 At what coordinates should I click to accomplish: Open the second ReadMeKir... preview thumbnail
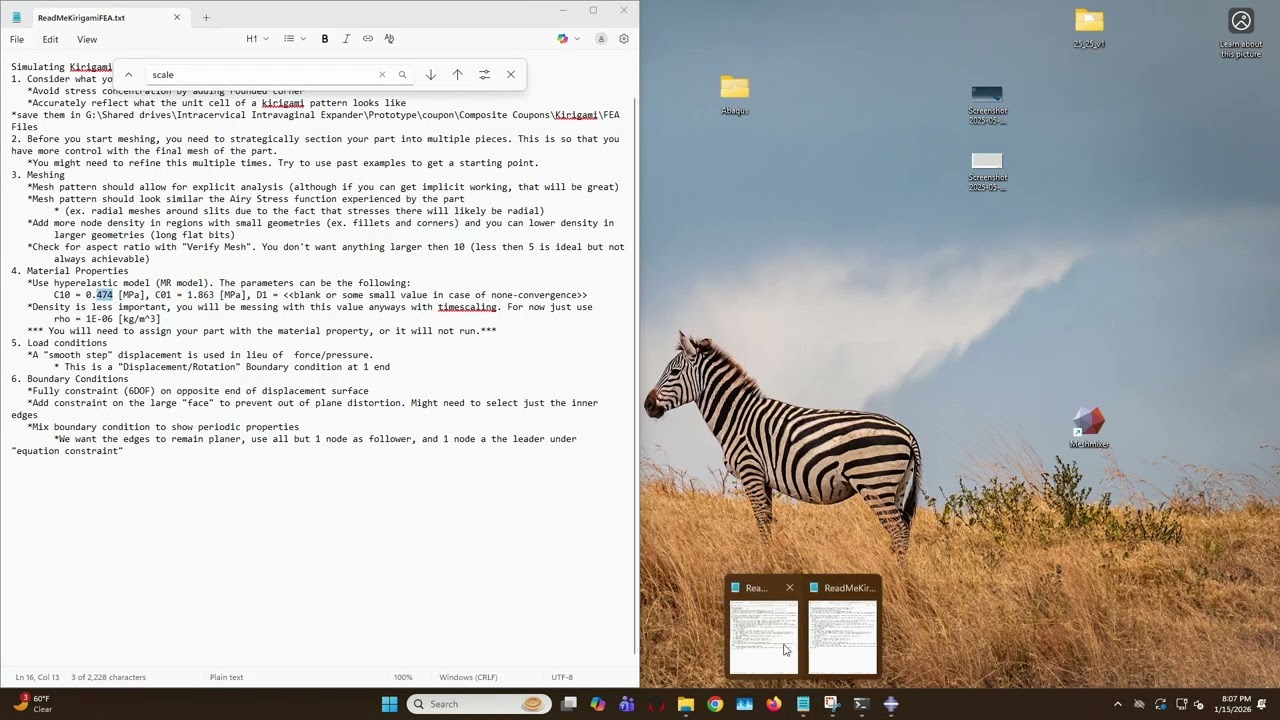842,638
